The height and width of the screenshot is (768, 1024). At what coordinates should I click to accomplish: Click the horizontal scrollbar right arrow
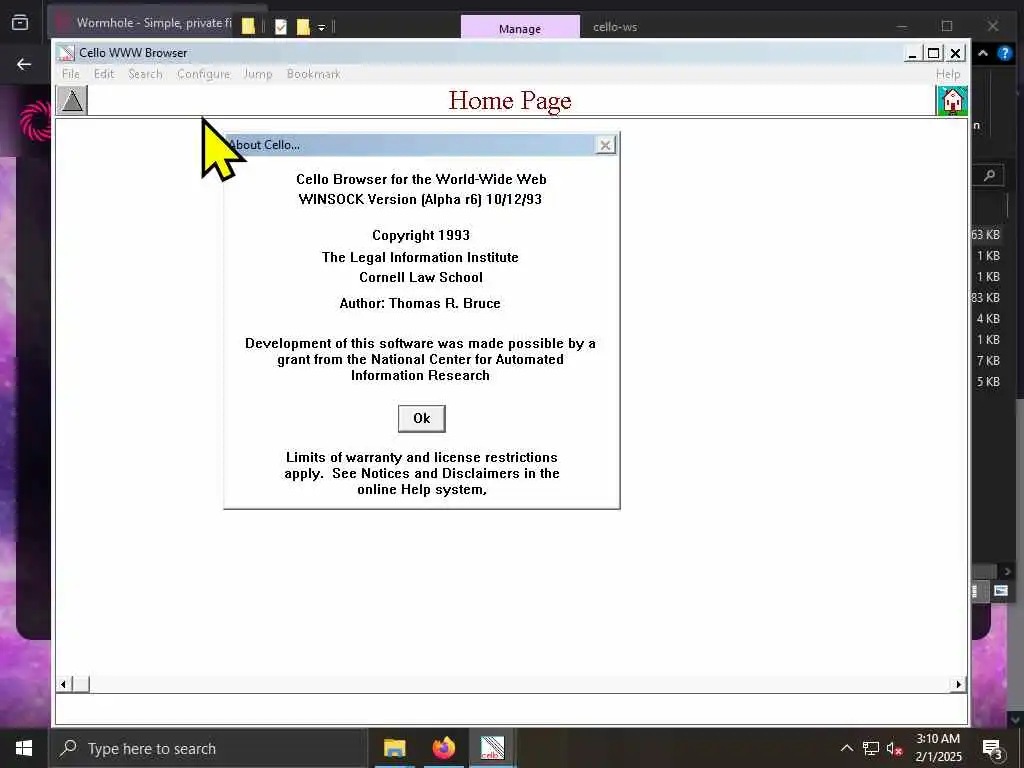point(958,684)
